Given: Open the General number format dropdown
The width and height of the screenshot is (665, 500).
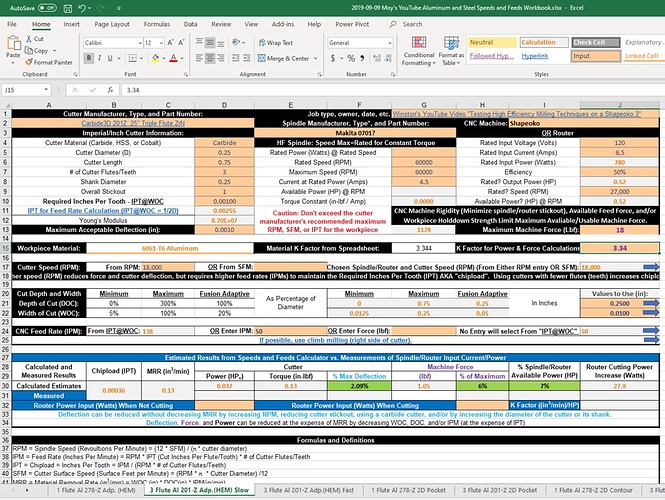Looking at the screenshot, I should (390, 43).
